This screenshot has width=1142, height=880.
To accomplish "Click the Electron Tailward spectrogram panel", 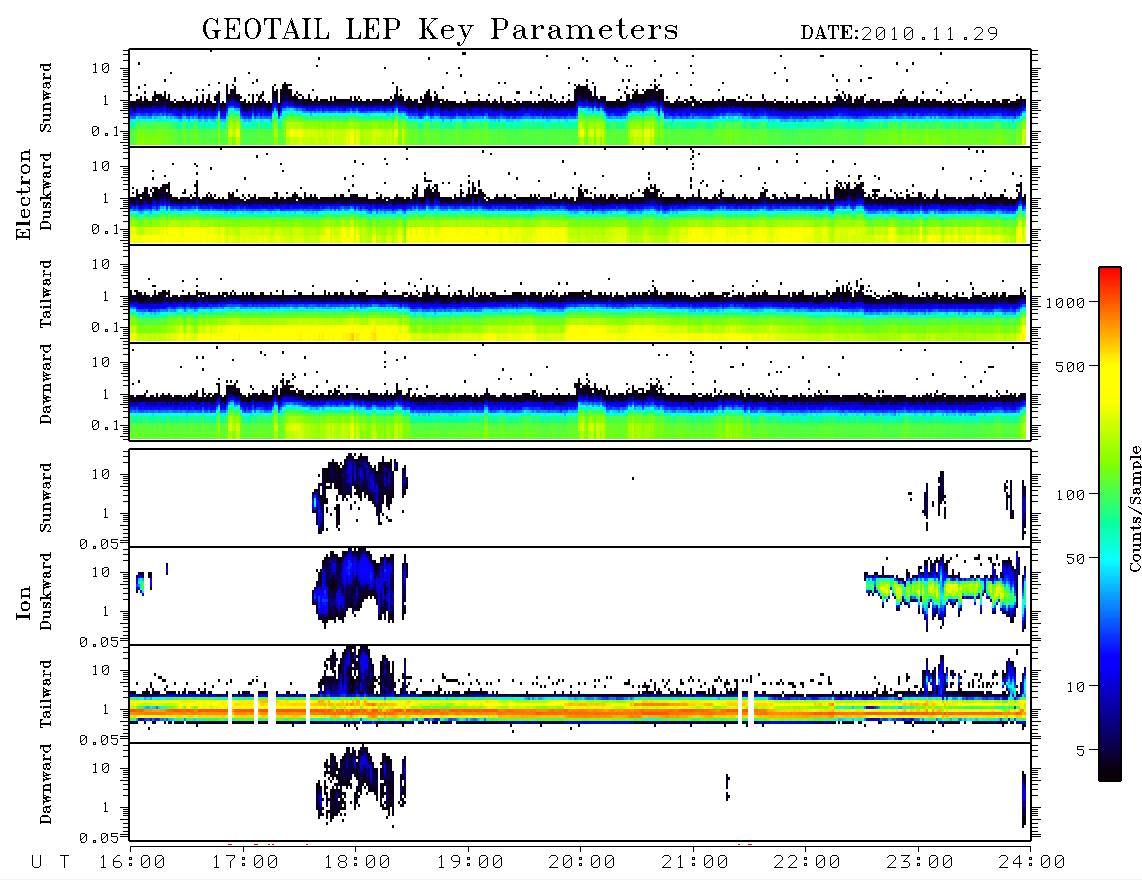I will point(580,294).
